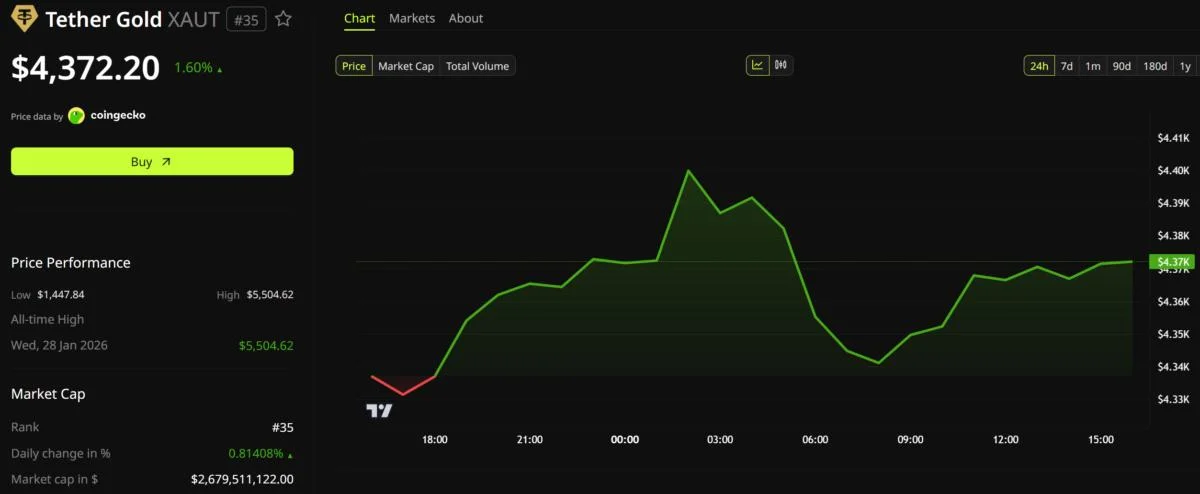
Task: Show Total Volume data on chart
Action: point(478,66)
